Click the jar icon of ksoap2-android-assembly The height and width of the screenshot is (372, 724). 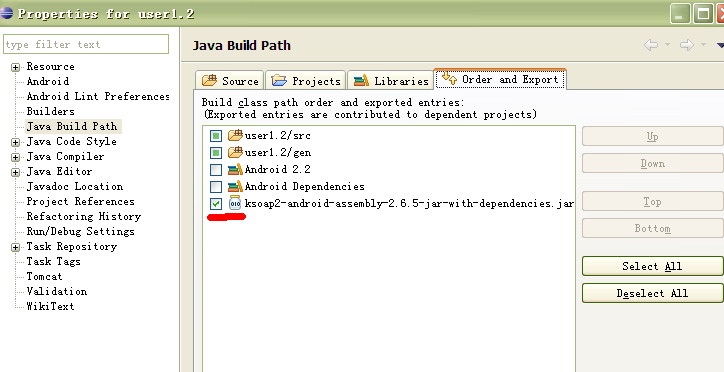click(235, 204)
